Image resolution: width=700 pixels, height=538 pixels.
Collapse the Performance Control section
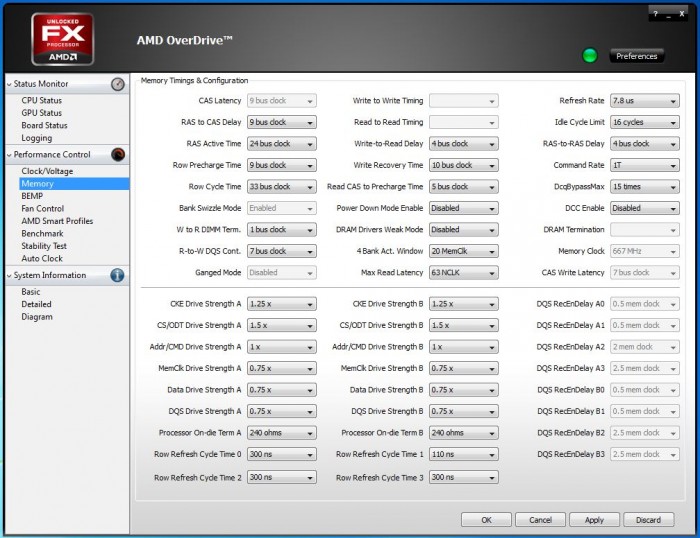9,154
